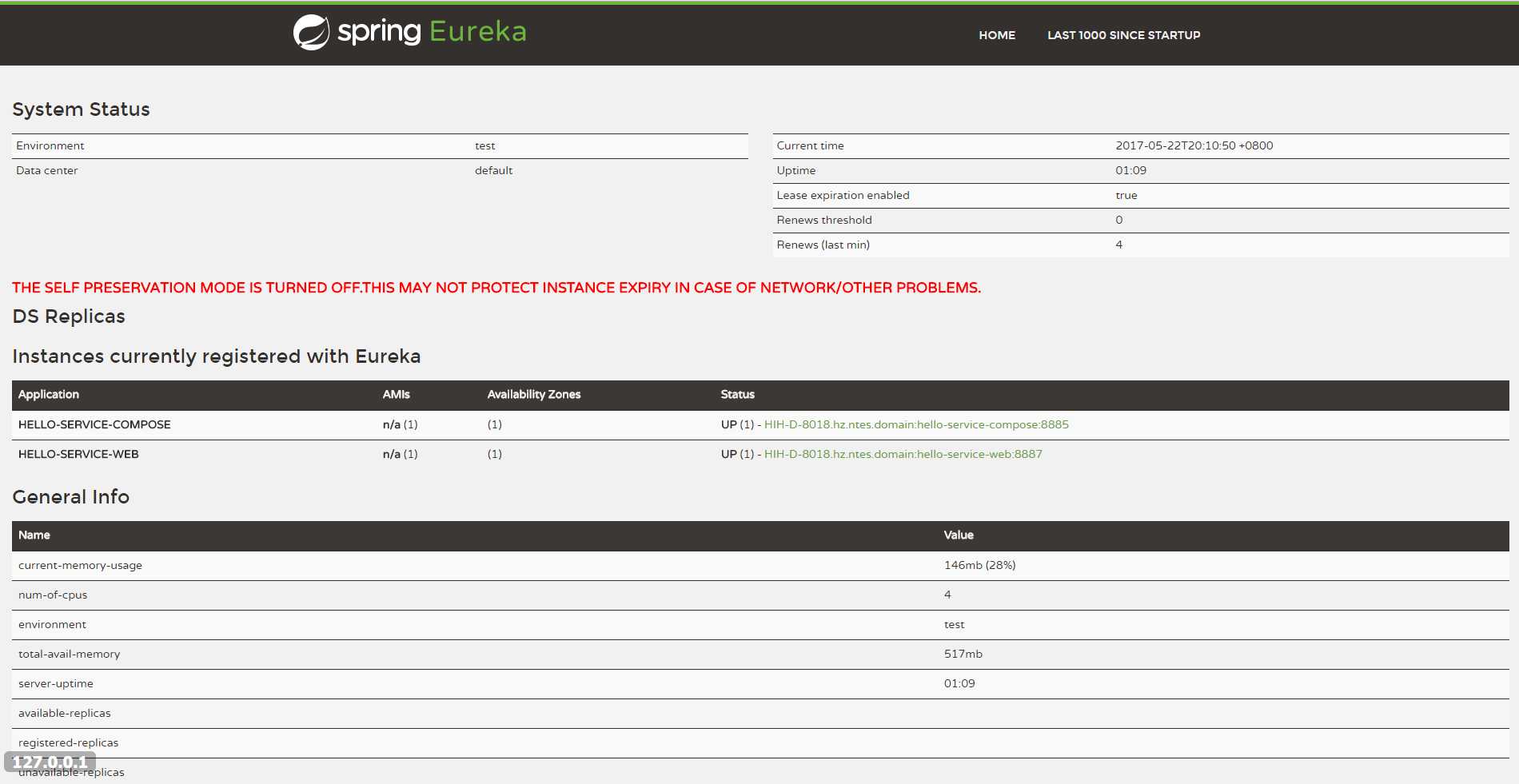Click the Instances currently registered with Eureka heading
The width and height of the screenshot is (1519, 784).
pyautogui.click(x=216, y=356)
